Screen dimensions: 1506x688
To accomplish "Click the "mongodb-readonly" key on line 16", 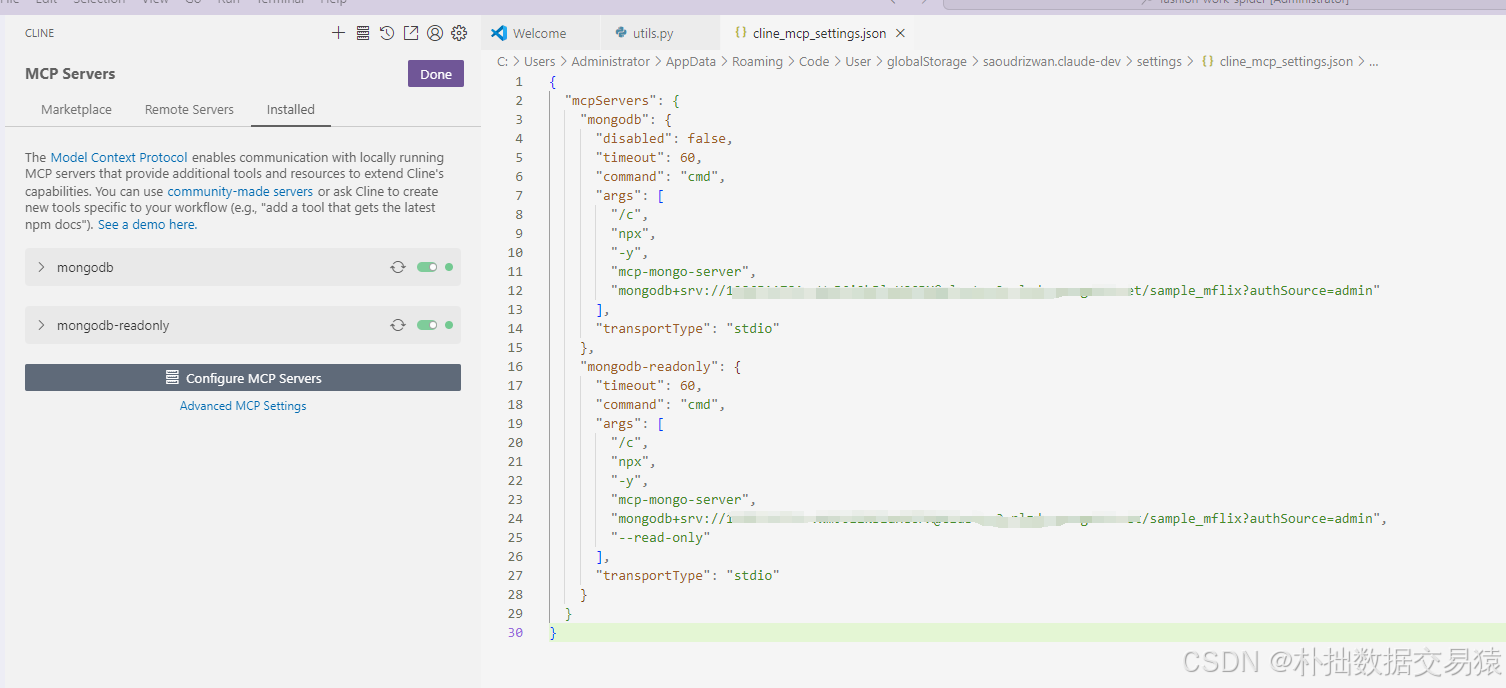I will pyautogui.click(x=650, y=366).
